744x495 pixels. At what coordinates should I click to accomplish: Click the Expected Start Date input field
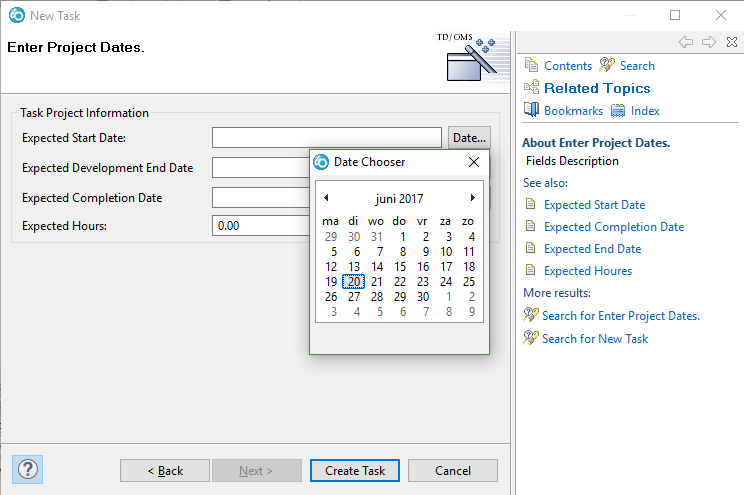[326, 137]
